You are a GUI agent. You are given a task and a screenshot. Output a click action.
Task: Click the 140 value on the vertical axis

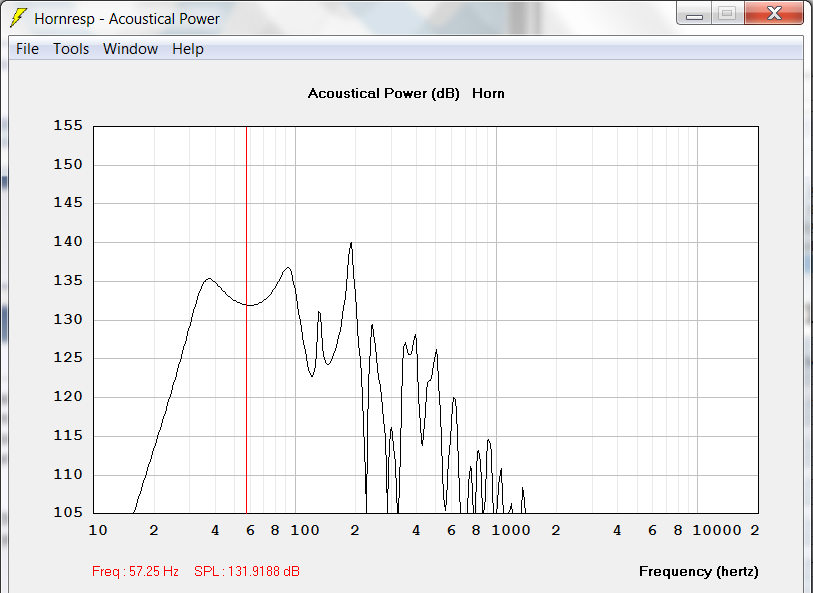(68, 242)
